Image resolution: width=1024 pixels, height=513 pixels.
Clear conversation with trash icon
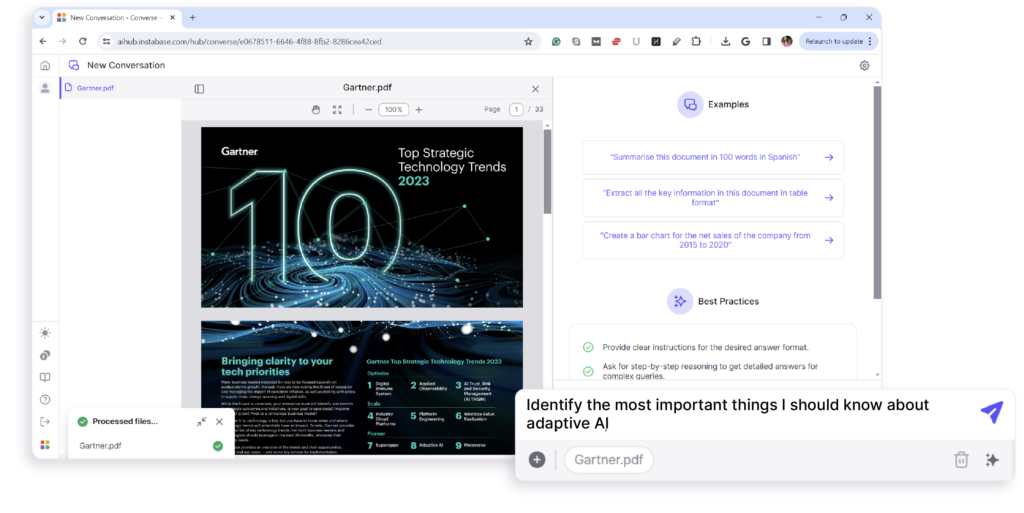[x=961, y=459]
